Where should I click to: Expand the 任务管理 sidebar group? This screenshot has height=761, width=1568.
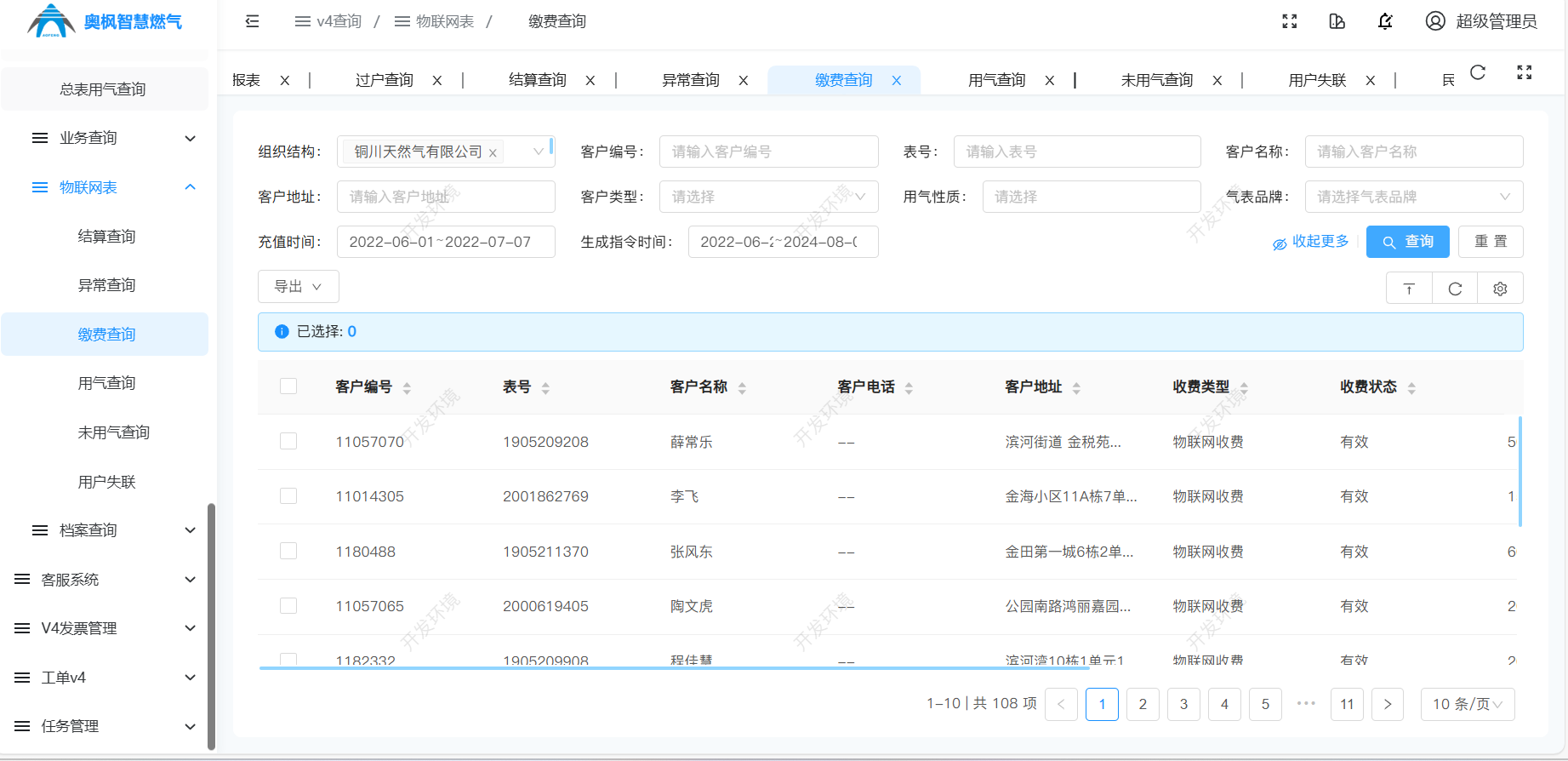tap(105, 726)
